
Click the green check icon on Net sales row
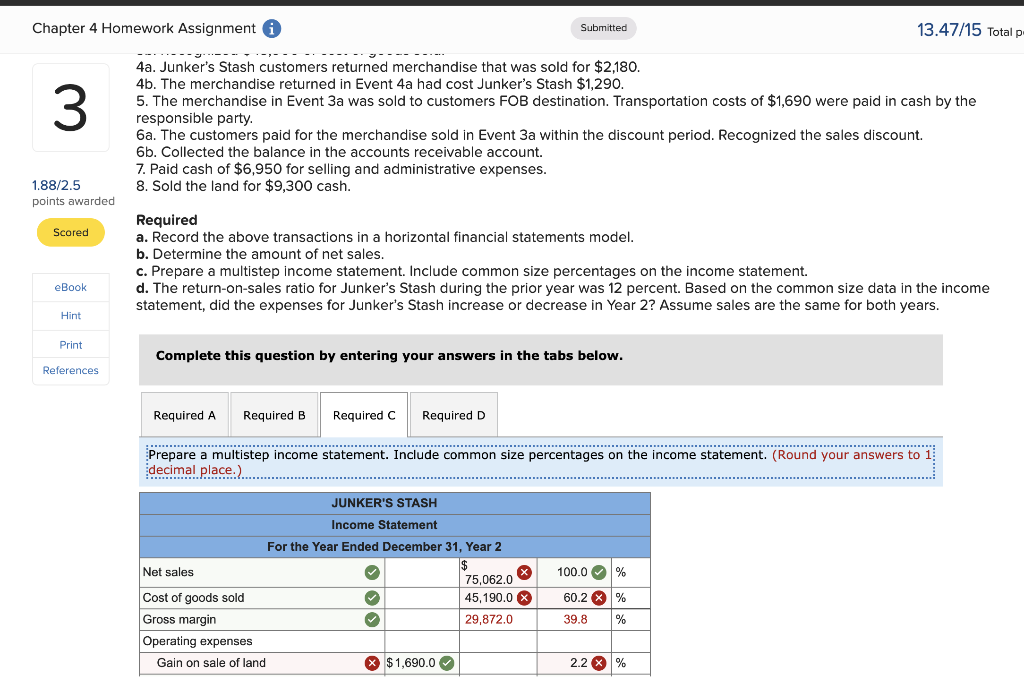[x=372, y=572]
